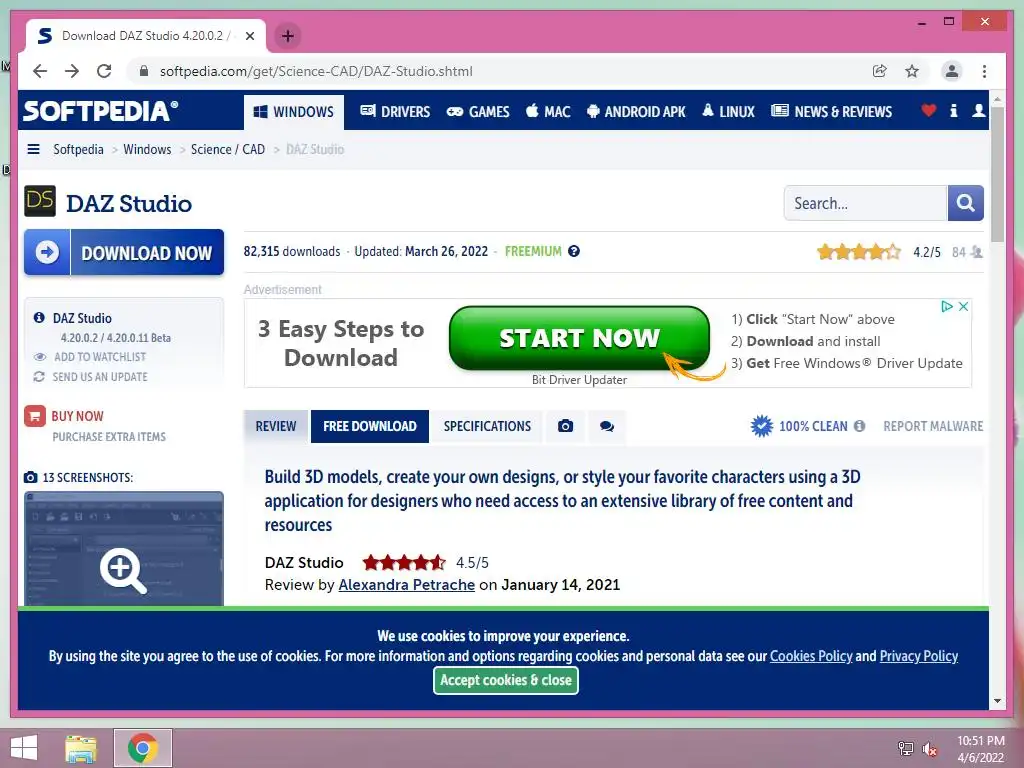Click the user rating stars 4.2/5
The image size is (1024, 768).
click(859, 251)
